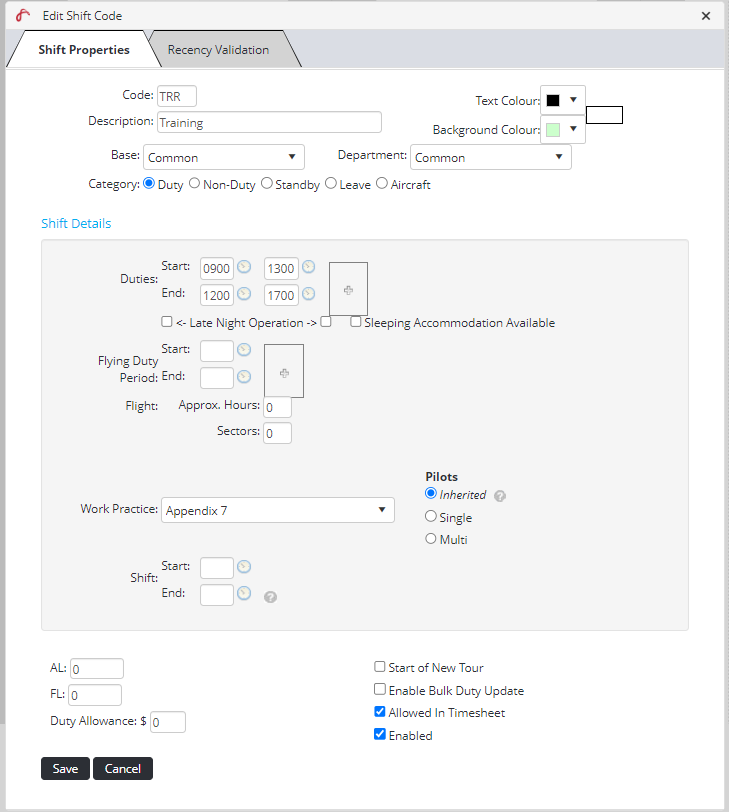Expand Work Practice Appendix 7 dropdown

(x=278, y=510)
